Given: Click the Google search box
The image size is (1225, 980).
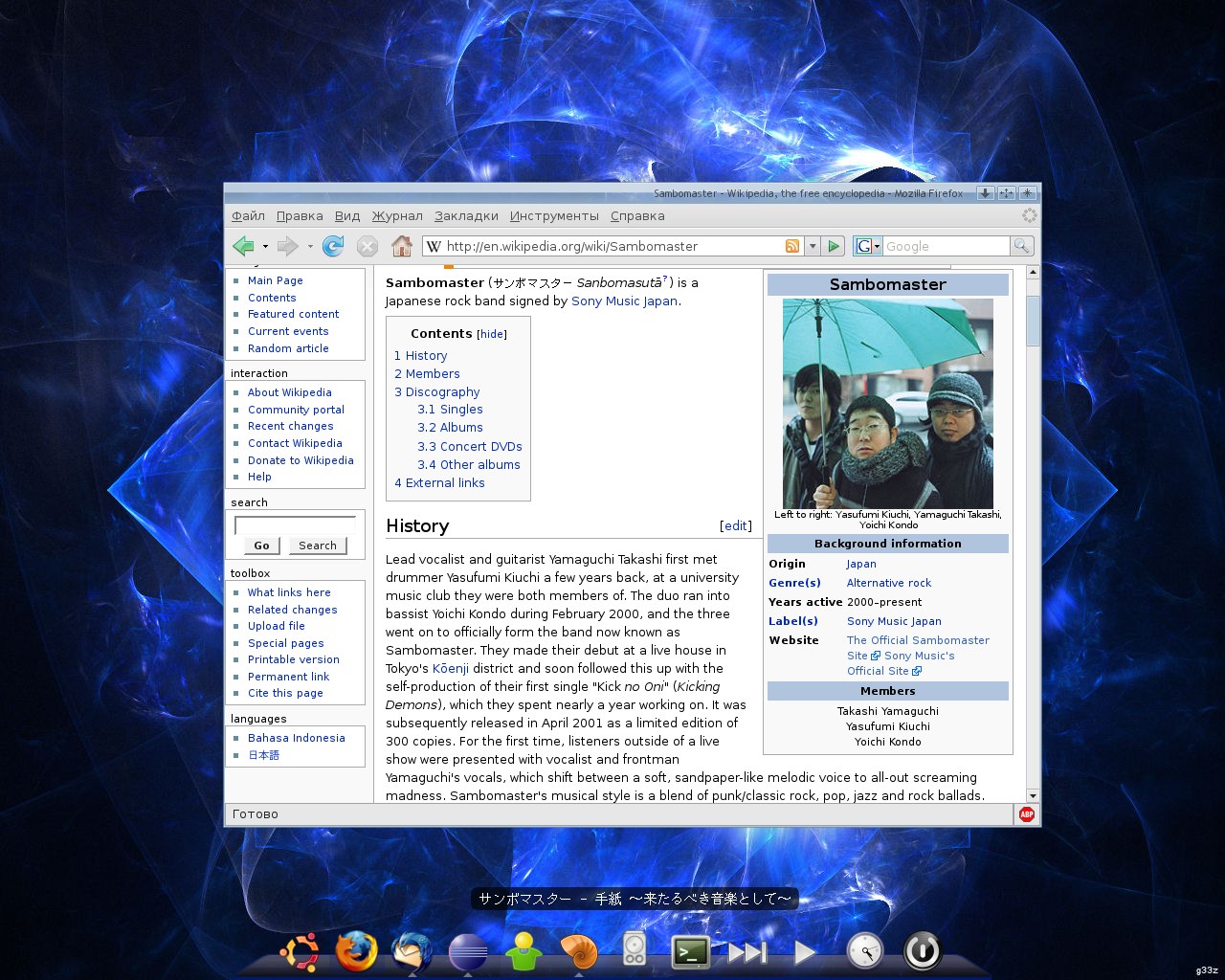Looking at the screenshot, I should [x=946, y=246].
